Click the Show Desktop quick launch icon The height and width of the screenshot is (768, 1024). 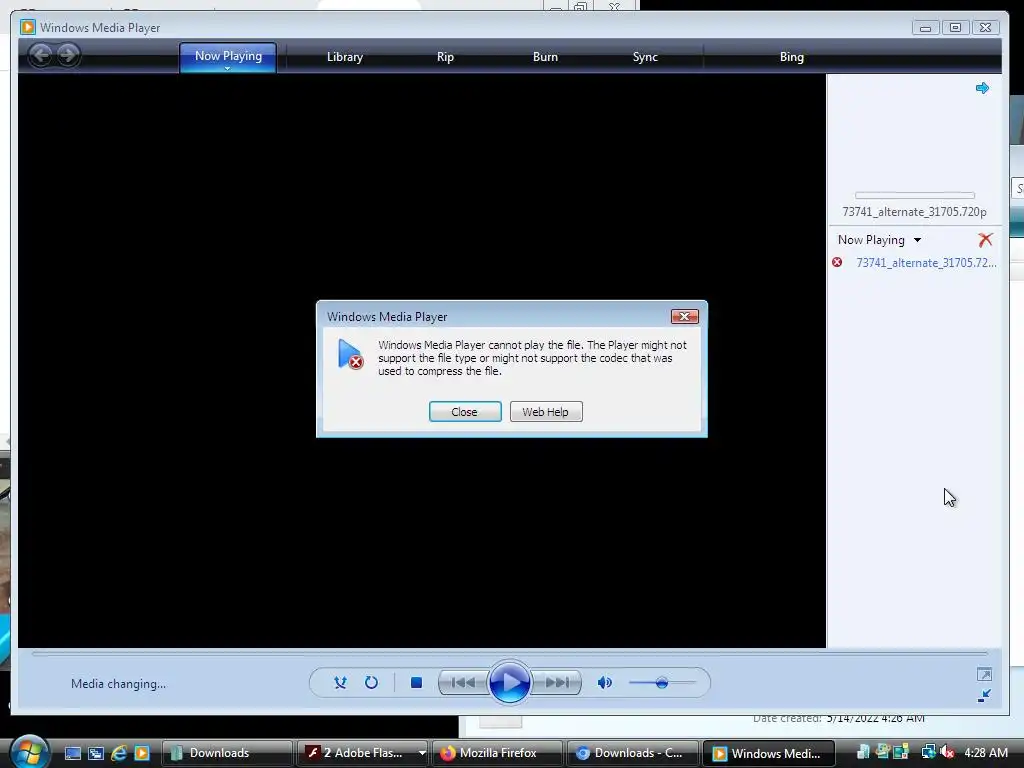tap(72, 753)
